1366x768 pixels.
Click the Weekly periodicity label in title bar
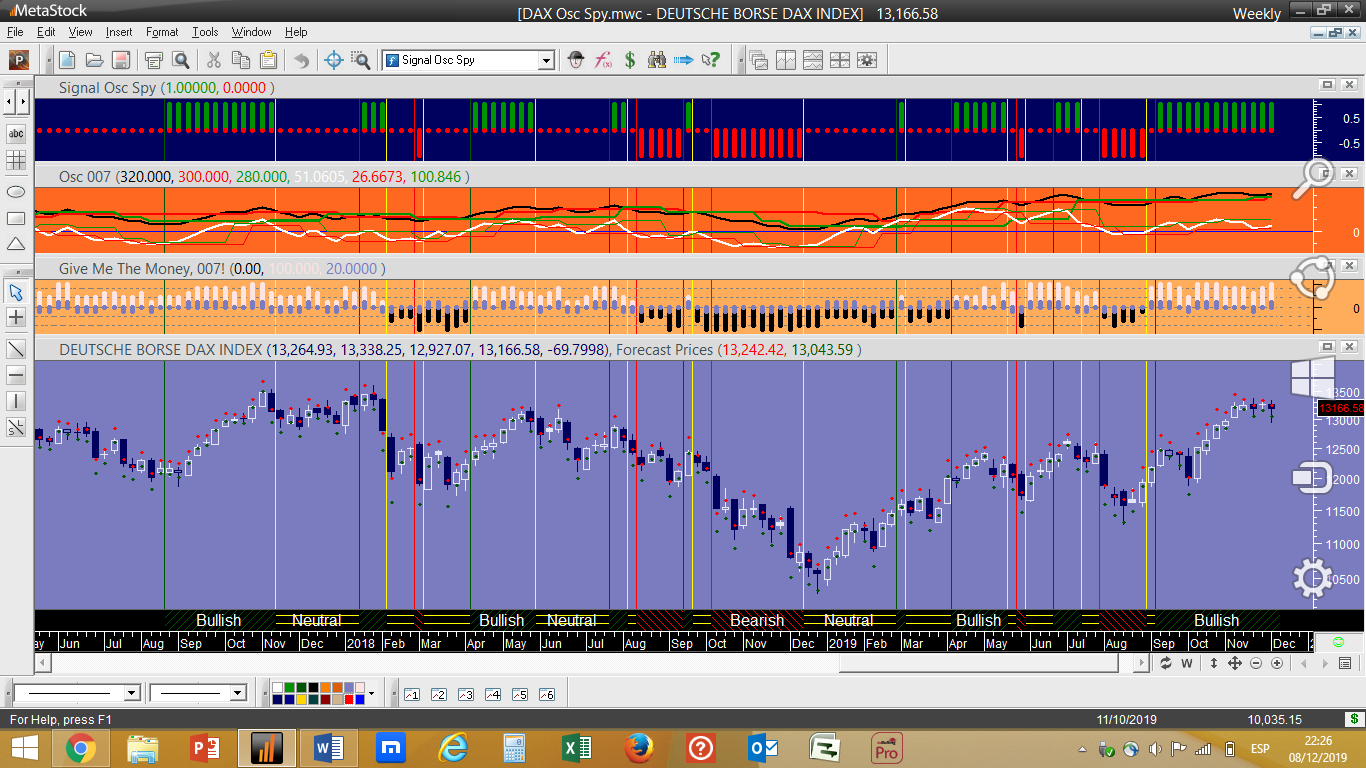pos(1256,13)
